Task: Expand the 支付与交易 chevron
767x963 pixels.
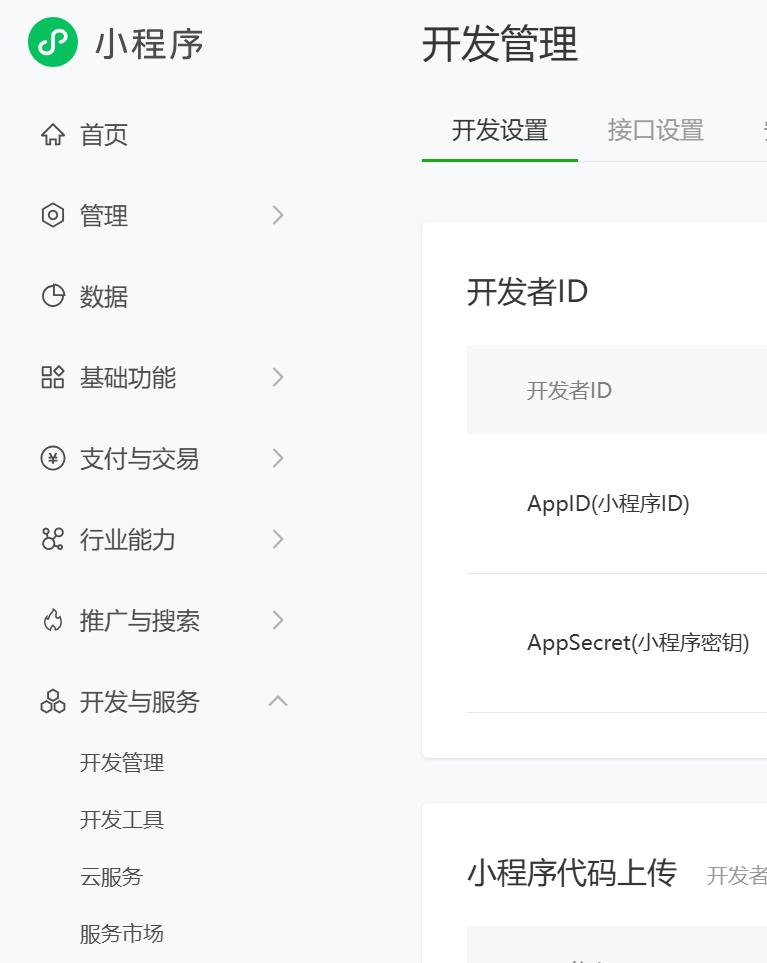Action: (x=278, y=458)
